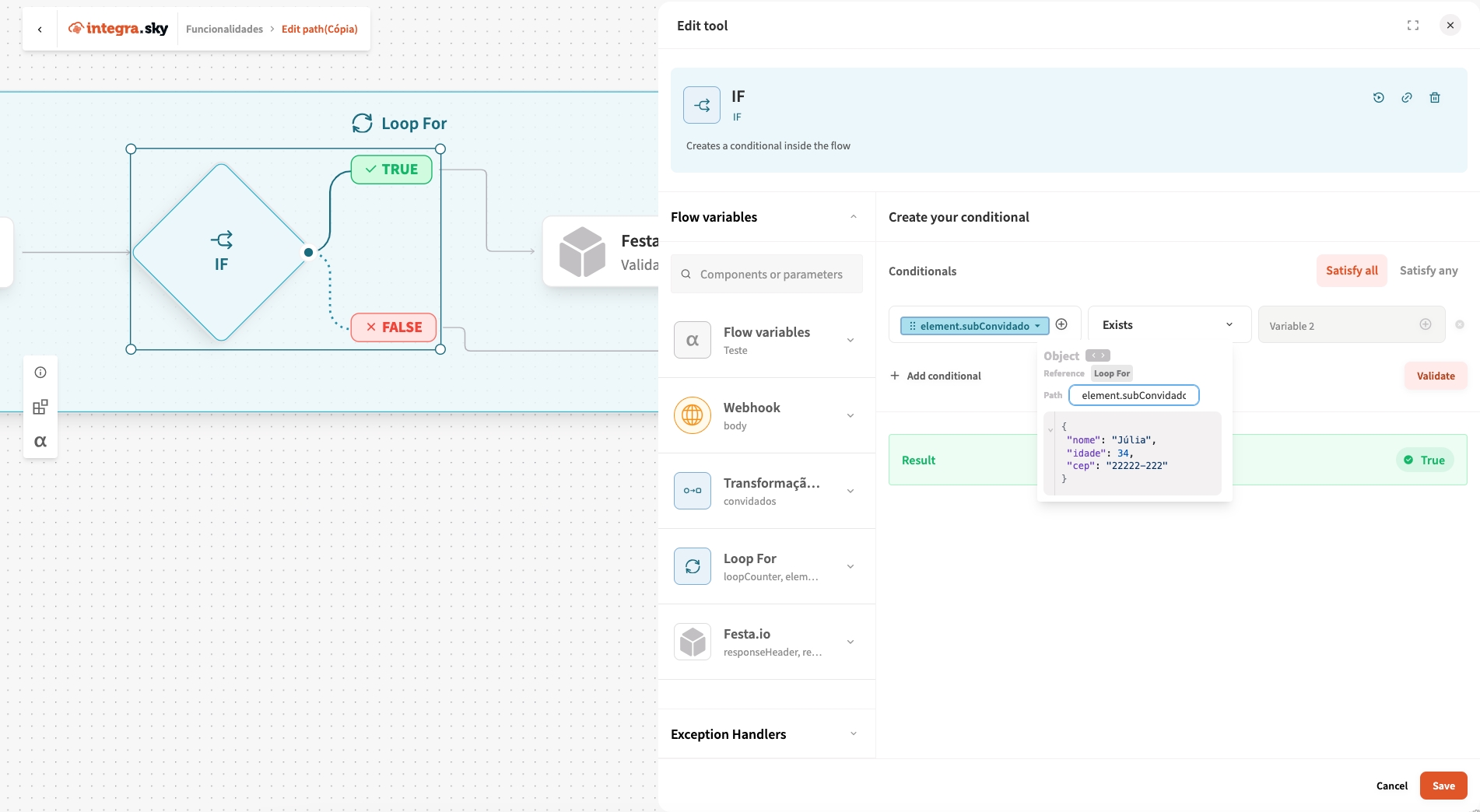Click the Components or parameters search field
The width and height of the screenshot is (1480, 812).
pos(770,275)
